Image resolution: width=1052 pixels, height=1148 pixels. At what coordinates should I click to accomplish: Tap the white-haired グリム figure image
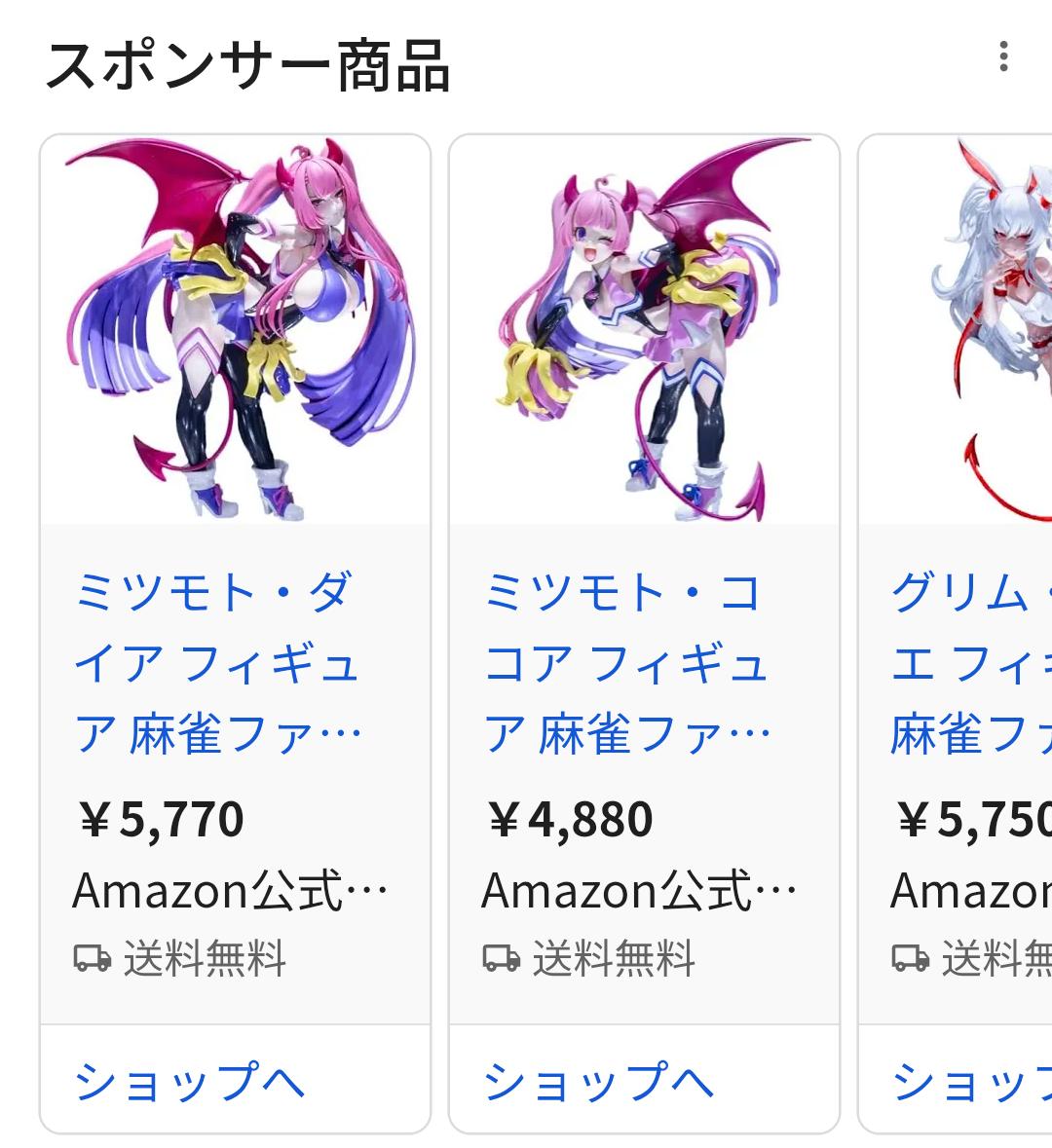[x=956, y=329]
